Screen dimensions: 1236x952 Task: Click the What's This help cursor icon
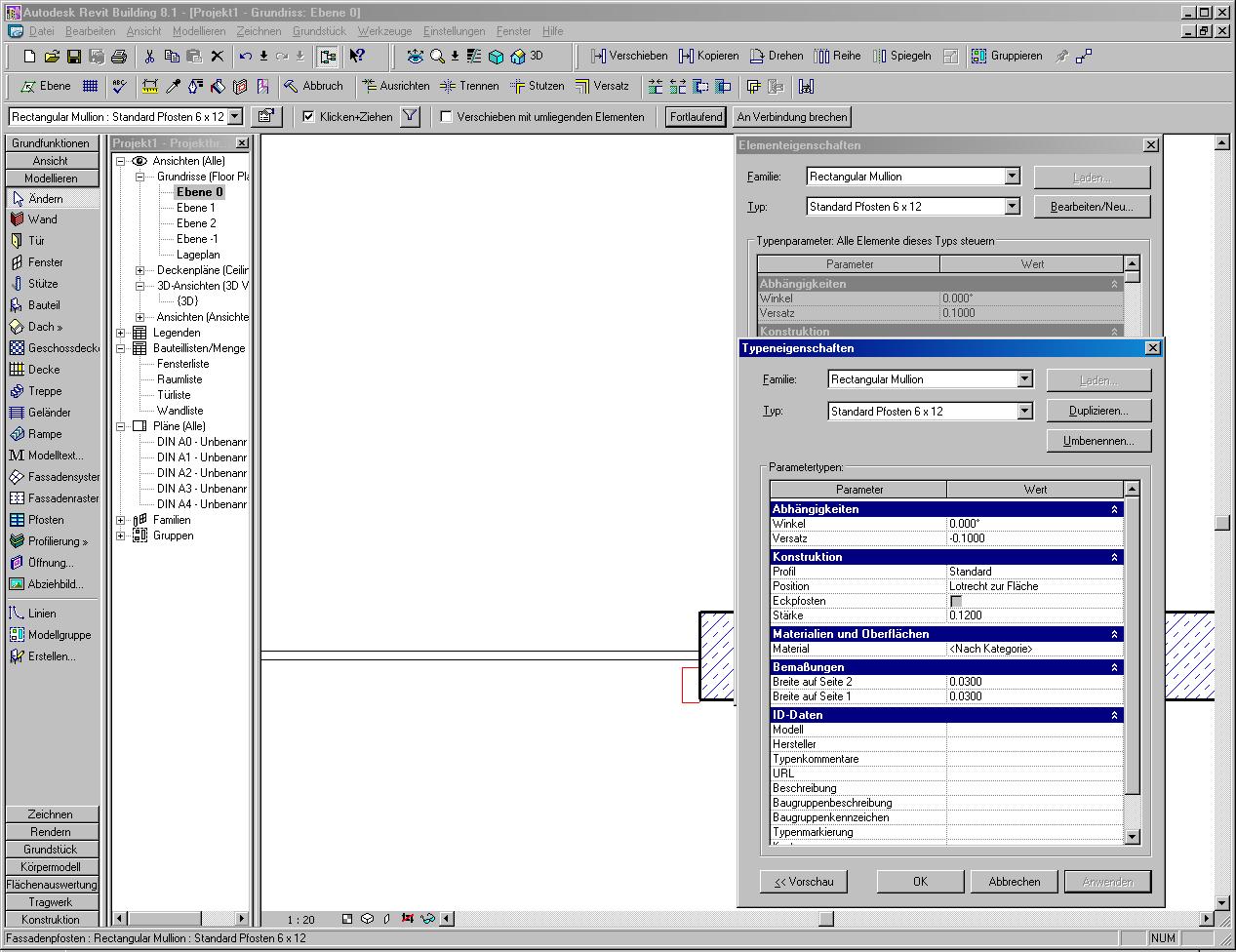point(357,57)
